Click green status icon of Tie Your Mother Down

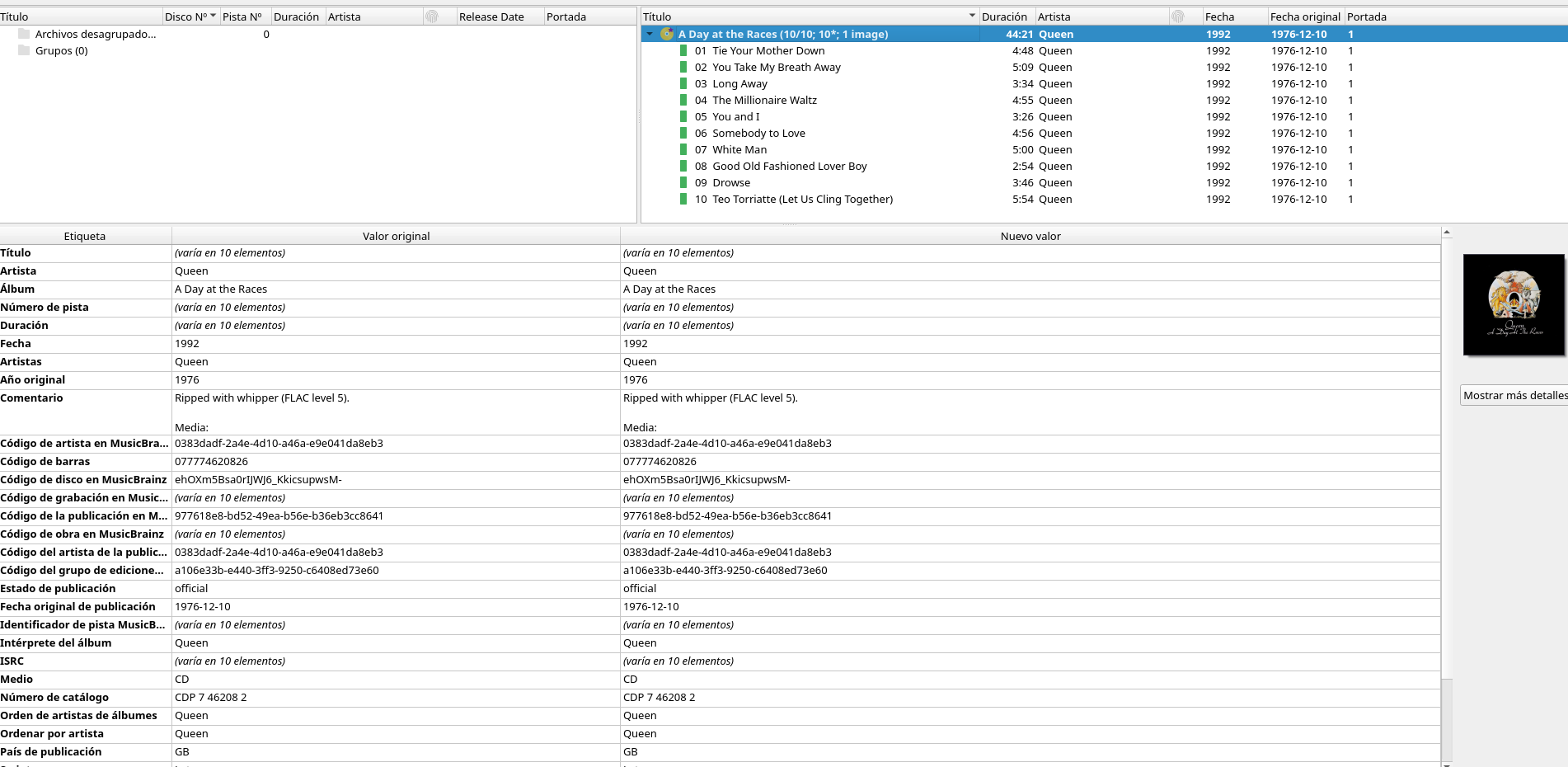click(x=683, y=50)
